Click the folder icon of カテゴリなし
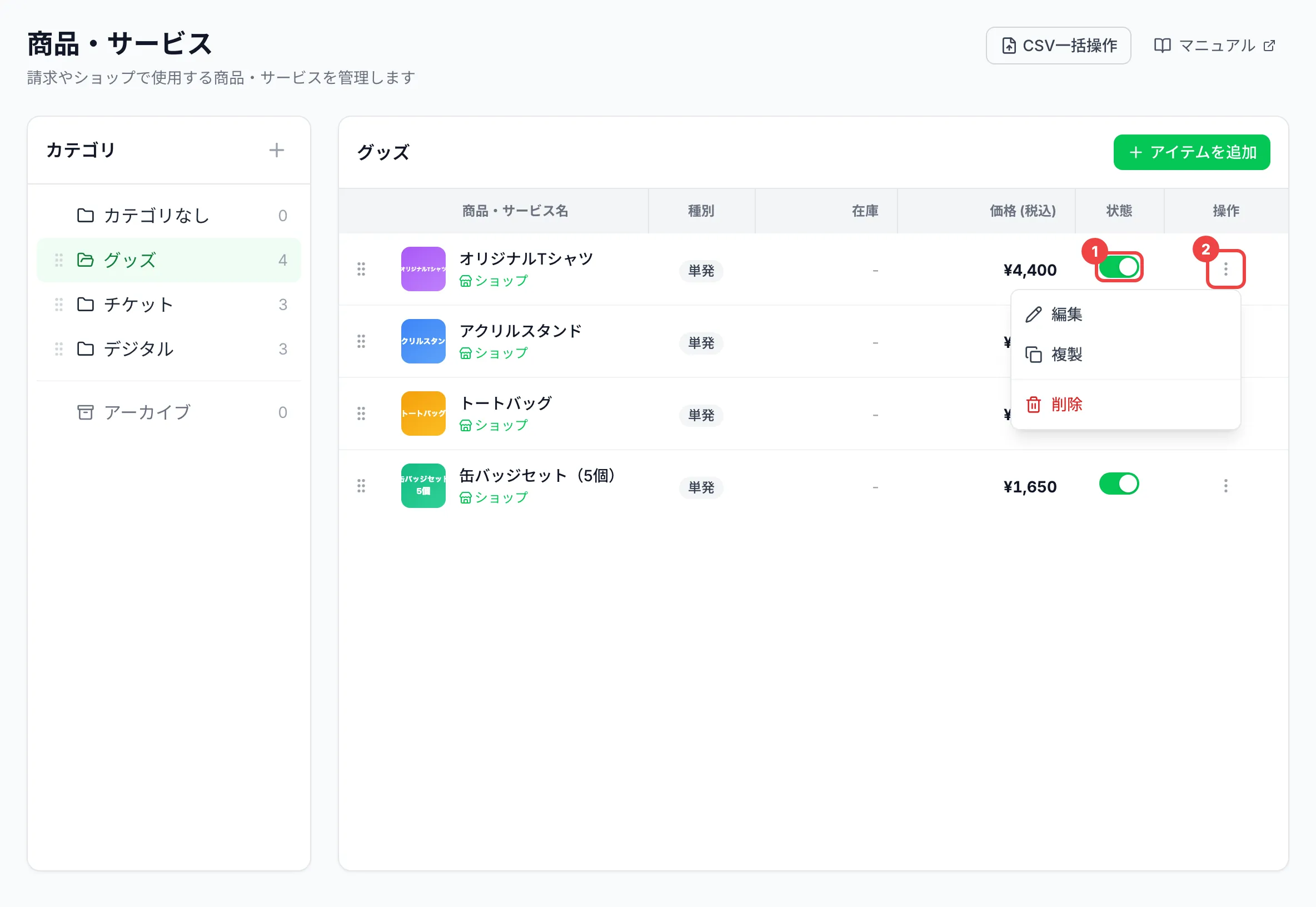 click(85, 216)
